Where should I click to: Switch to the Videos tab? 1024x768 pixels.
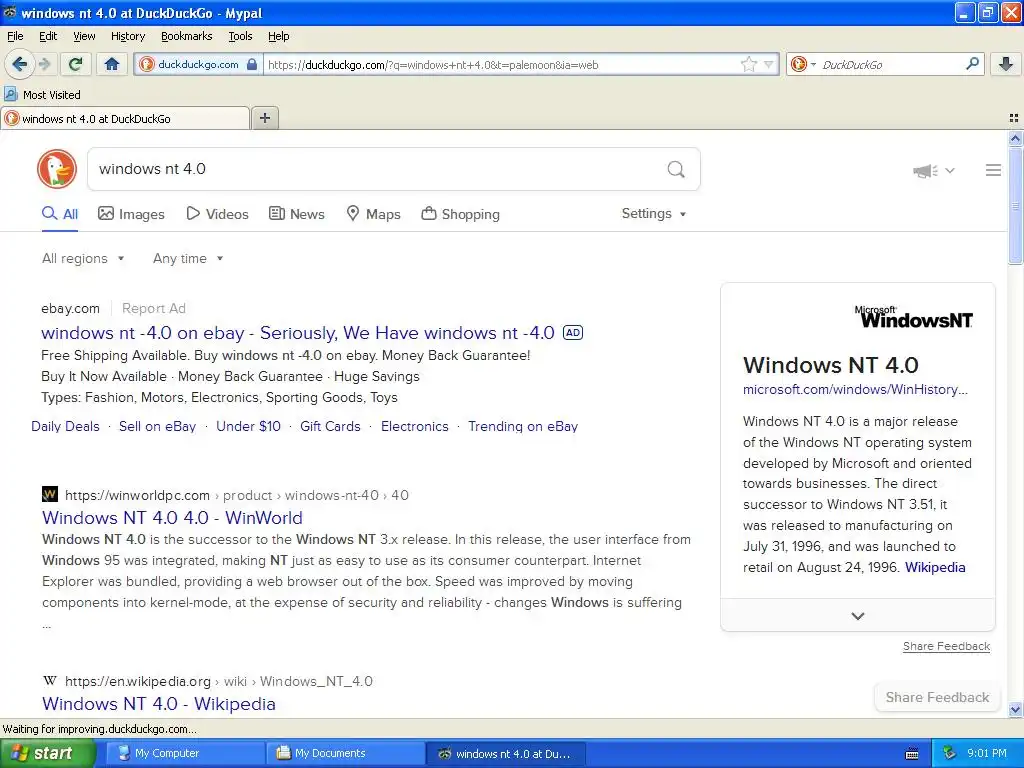click(x=217, y=214)
